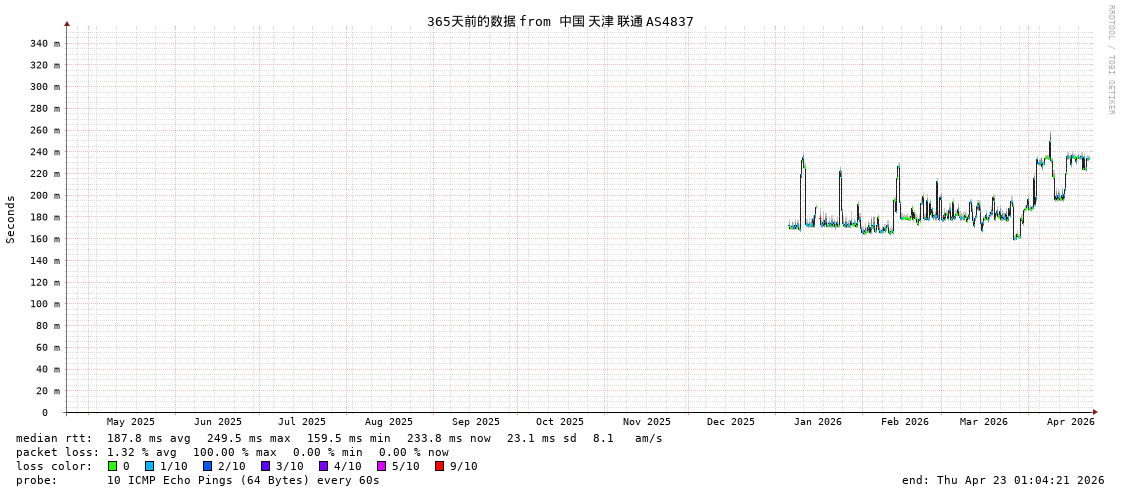Click the Jan 2026 x-axis label
Viewport: 1121px width, 494px height.
[x=817, y=422]
